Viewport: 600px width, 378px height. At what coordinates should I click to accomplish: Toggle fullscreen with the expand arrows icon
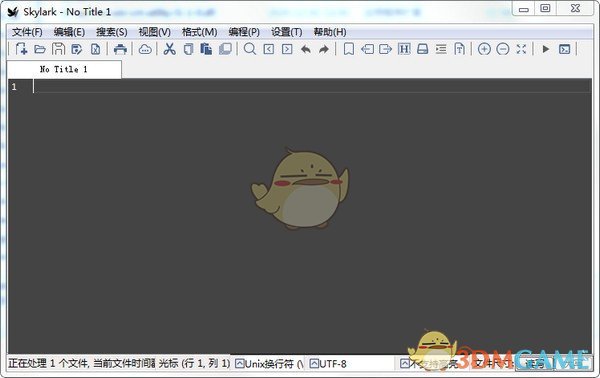pos(521,49)
